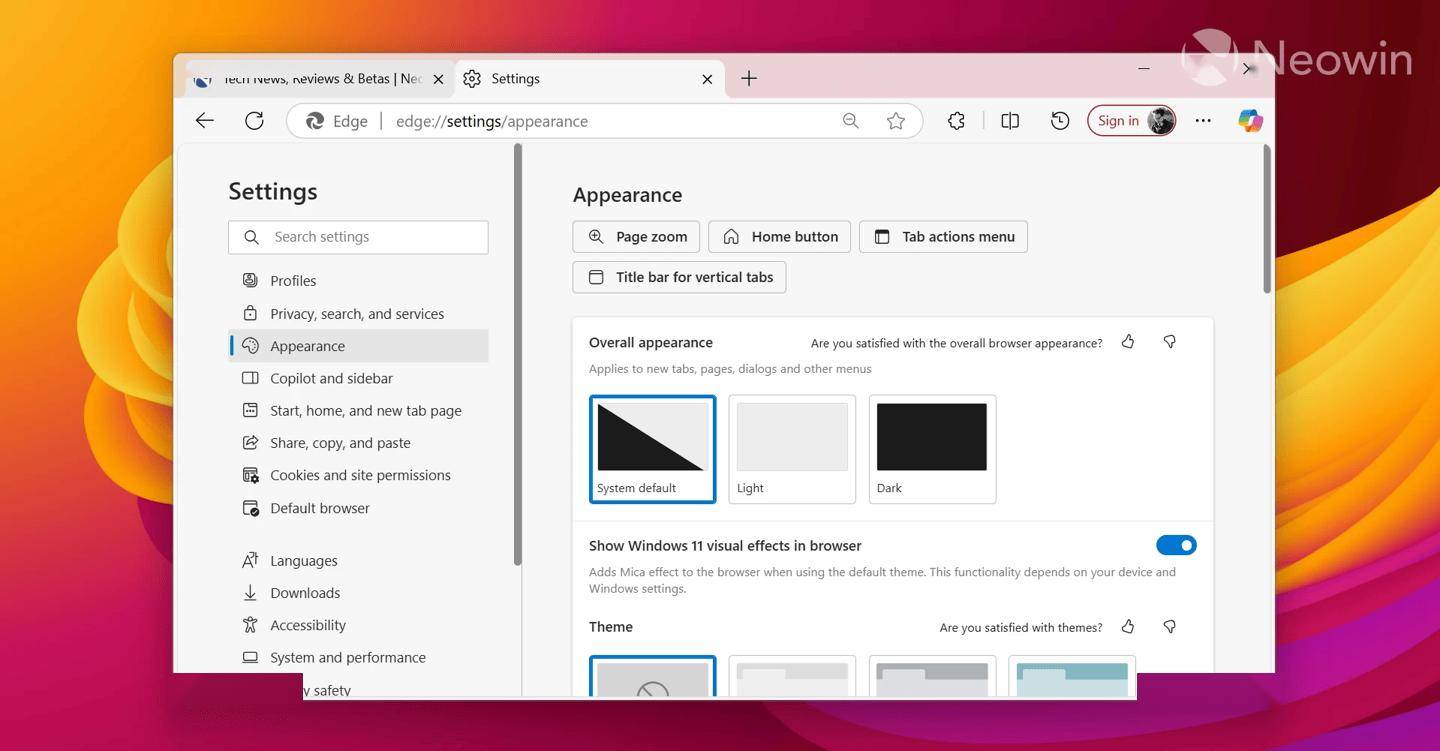The image size is (1440, 751).
Task: Click the Sign in profile button
Action: [1131, 121]
